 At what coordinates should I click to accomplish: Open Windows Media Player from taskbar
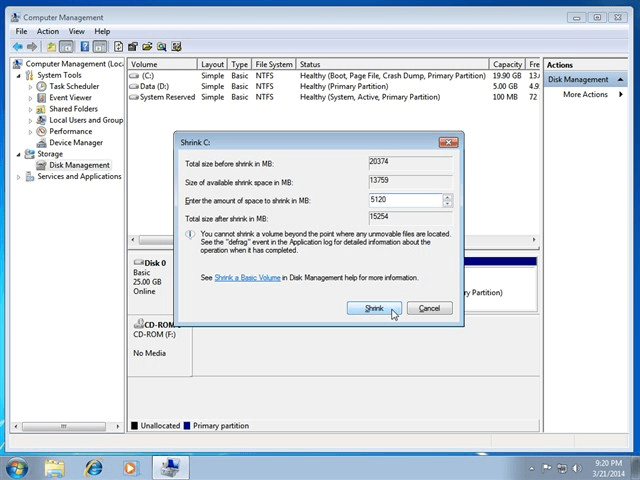point(131,468)
